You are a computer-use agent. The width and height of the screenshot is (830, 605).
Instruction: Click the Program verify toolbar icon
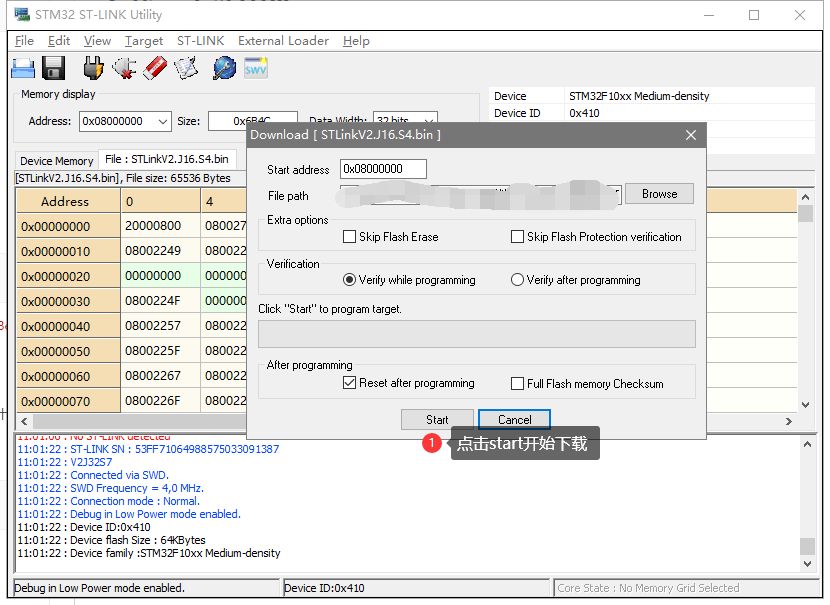186,68
